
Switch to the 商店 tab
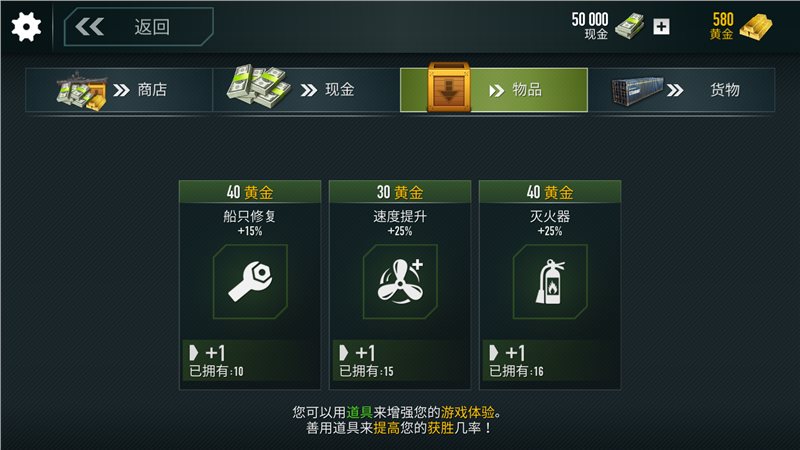pyautogui.click(x=119, y=90)
